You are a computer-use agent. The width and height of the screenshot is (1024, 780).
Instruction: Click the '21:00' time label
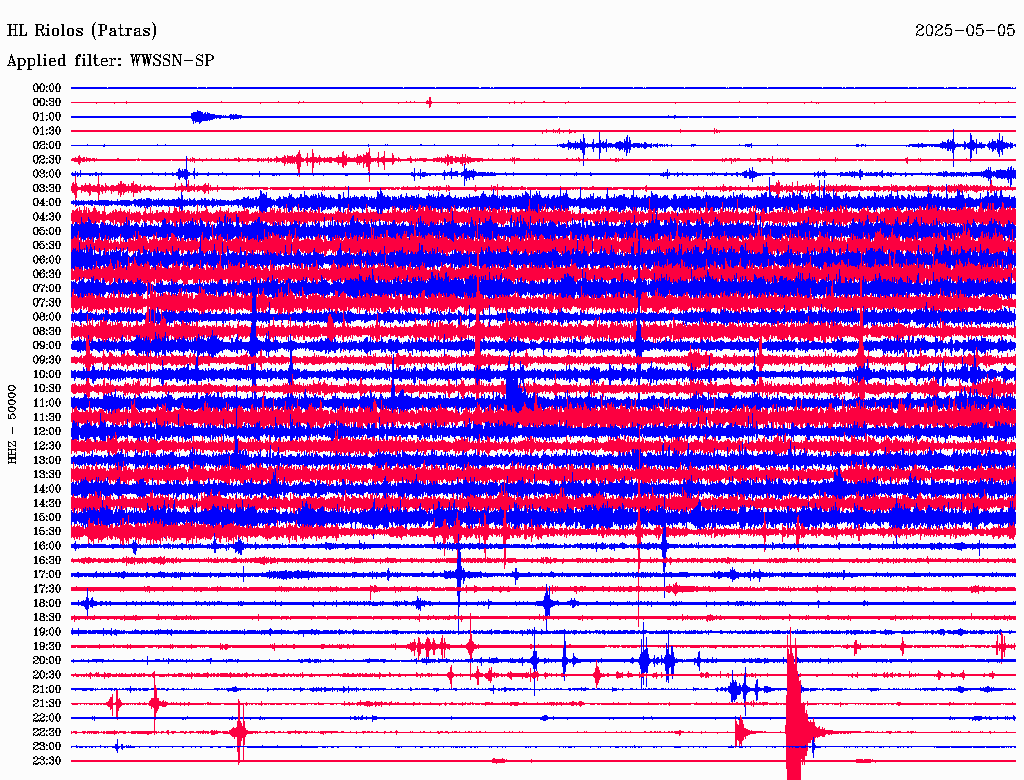tap(47, 690)
